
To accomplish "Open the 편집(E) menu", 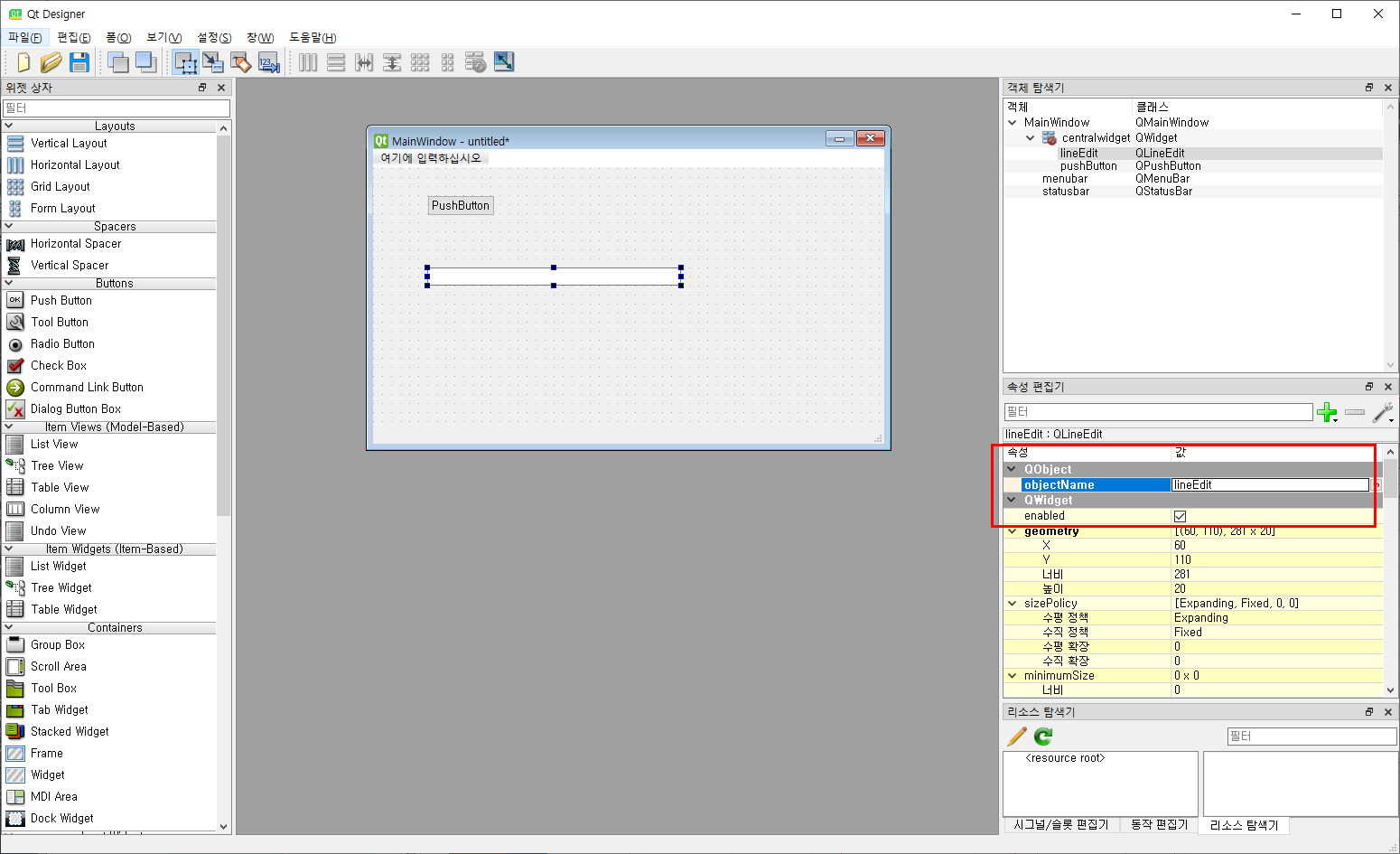I will point(73,37).
